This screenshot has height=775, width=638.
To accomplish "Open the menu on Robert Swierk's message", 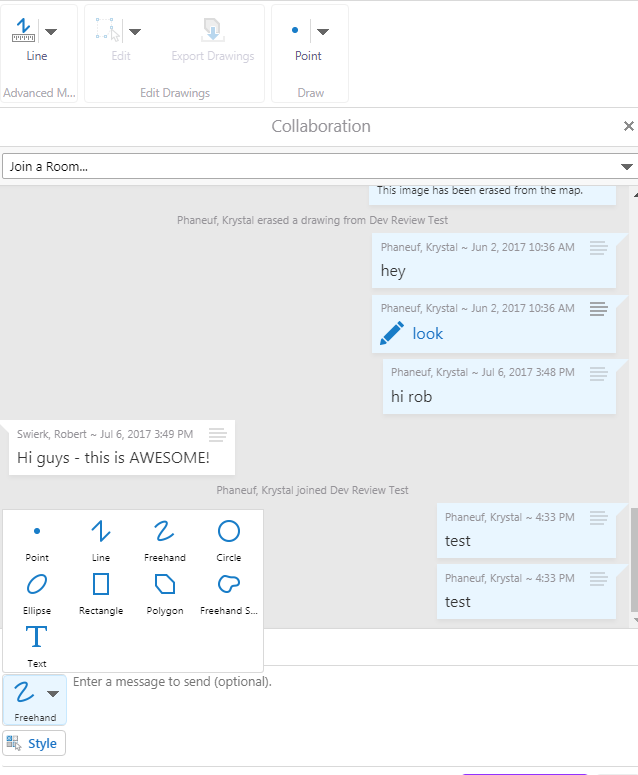I will coord(217,435).
